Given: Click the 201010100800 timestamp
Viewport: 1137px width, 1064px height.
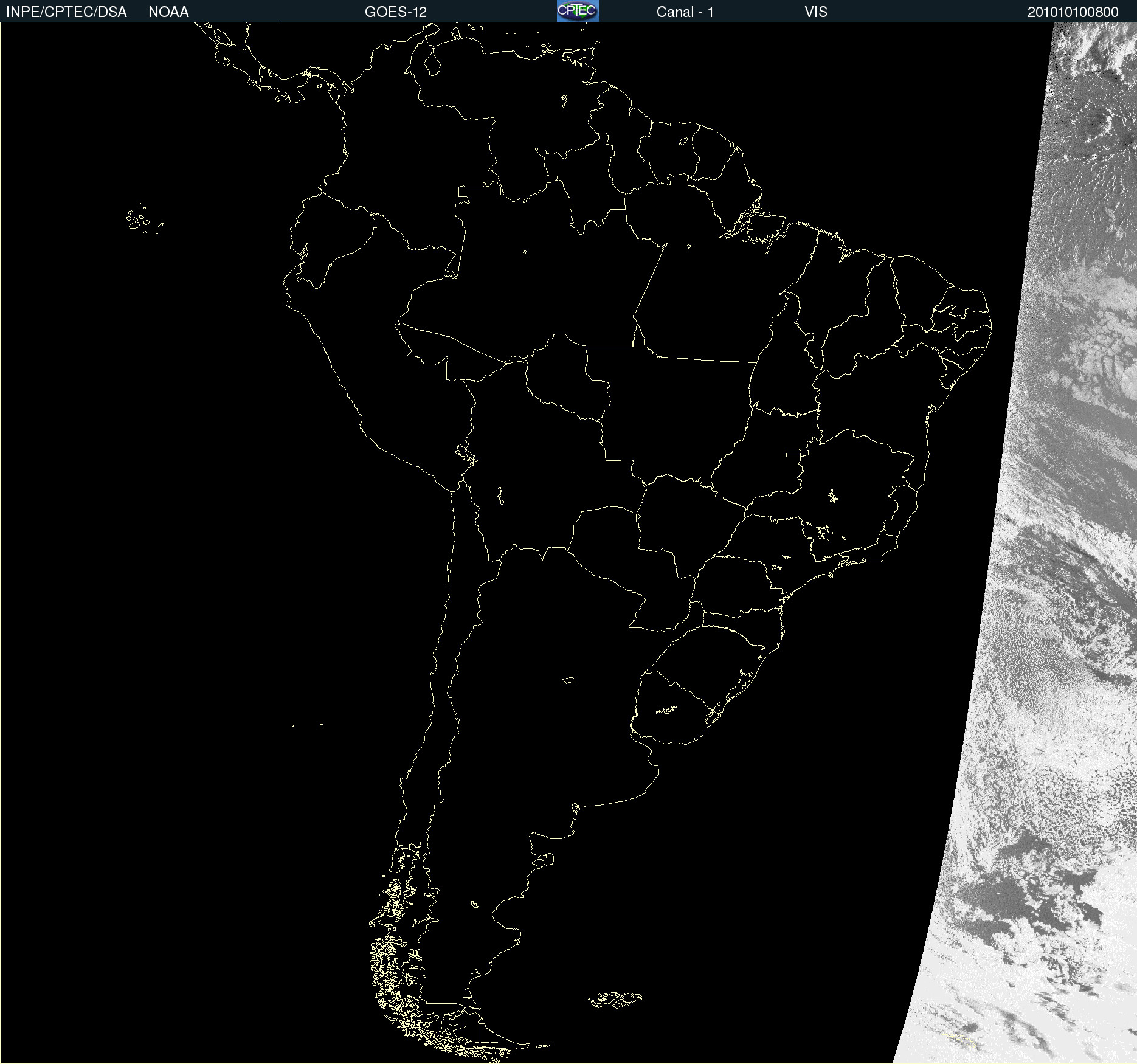Looking at the screenshot, I should point(1073,12).
